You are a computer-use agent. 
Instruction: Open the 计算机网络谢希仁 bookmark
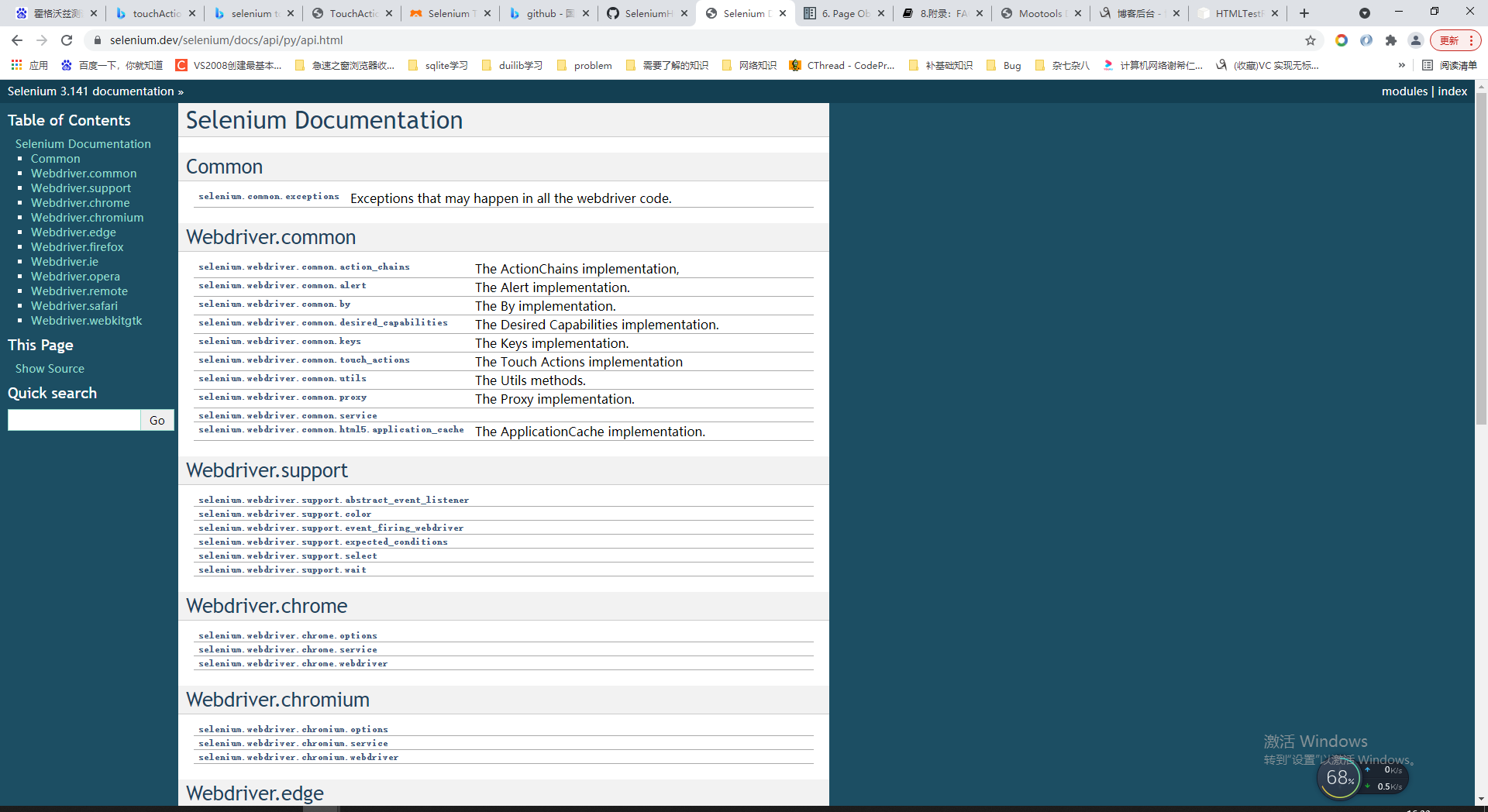pos(1152,65)
